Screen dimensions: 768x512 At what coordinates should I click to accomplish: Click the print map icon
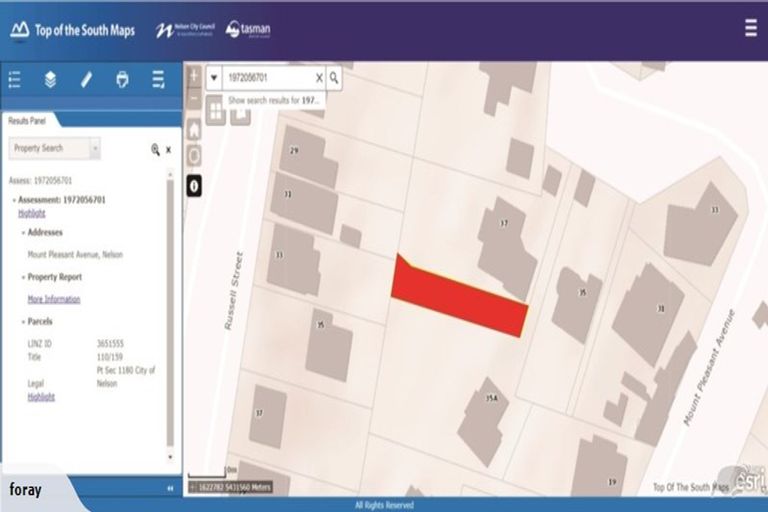[122, 80]
